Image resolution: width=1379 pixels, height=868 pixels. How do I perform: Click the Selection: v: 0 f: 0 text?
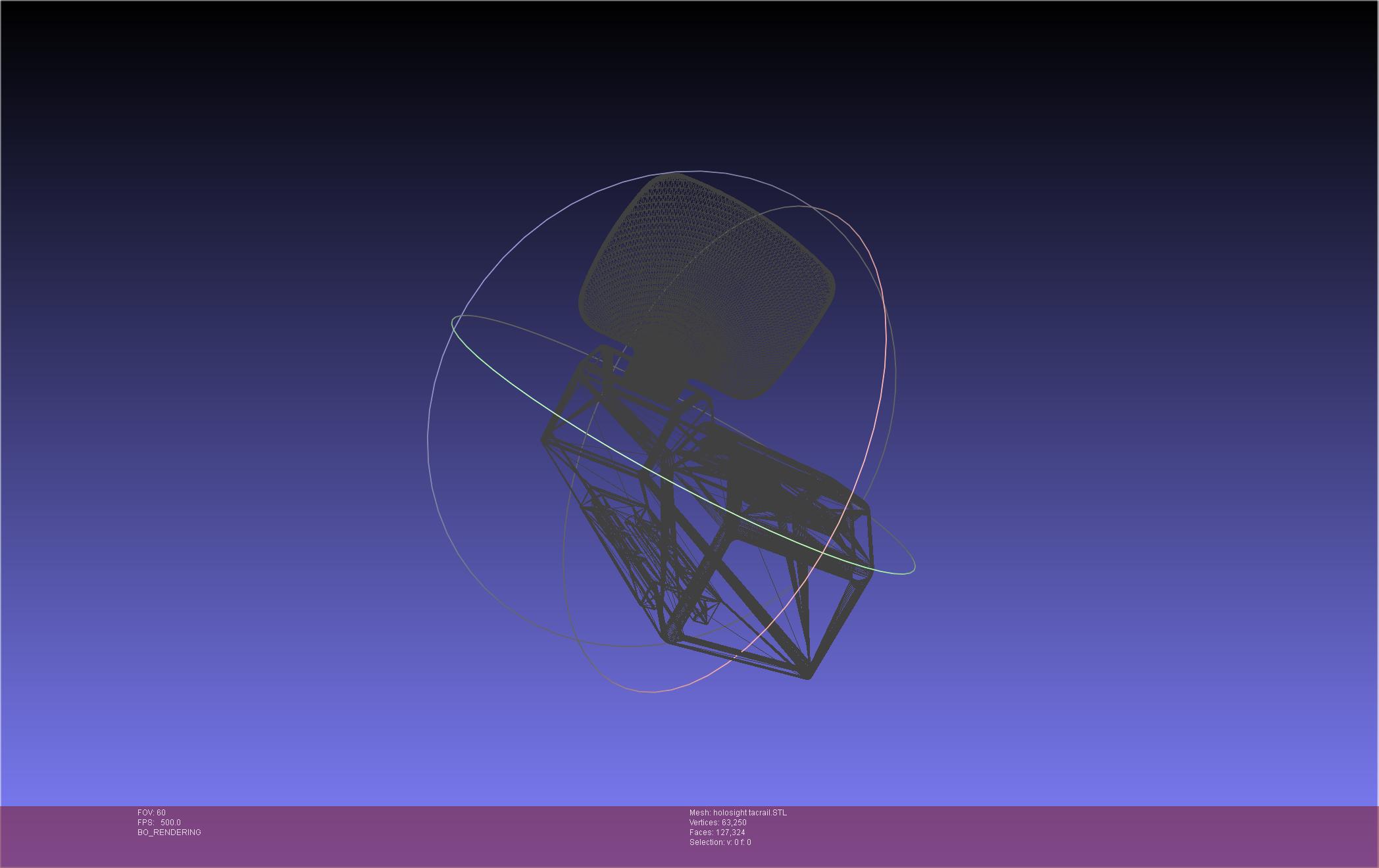(720, 842)
